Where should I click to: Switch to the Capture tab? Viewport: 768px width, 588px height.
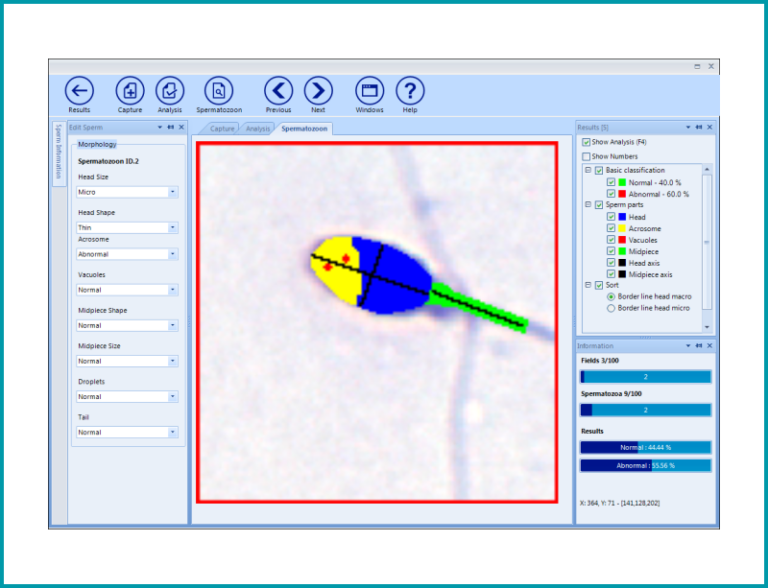[222, 129]
